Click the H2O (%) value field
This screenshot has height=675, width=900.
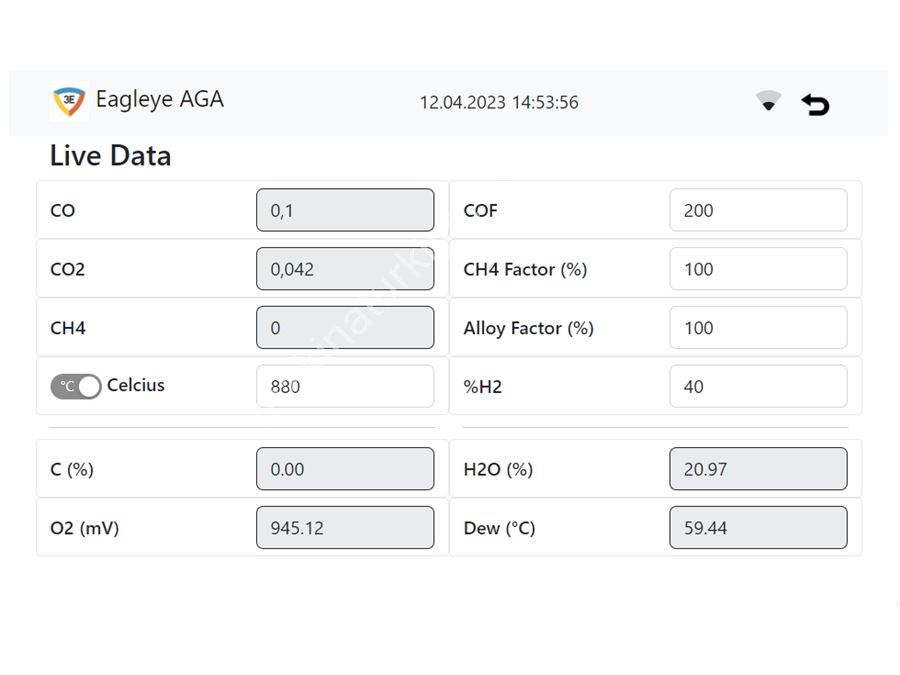[x=757, y=469]
